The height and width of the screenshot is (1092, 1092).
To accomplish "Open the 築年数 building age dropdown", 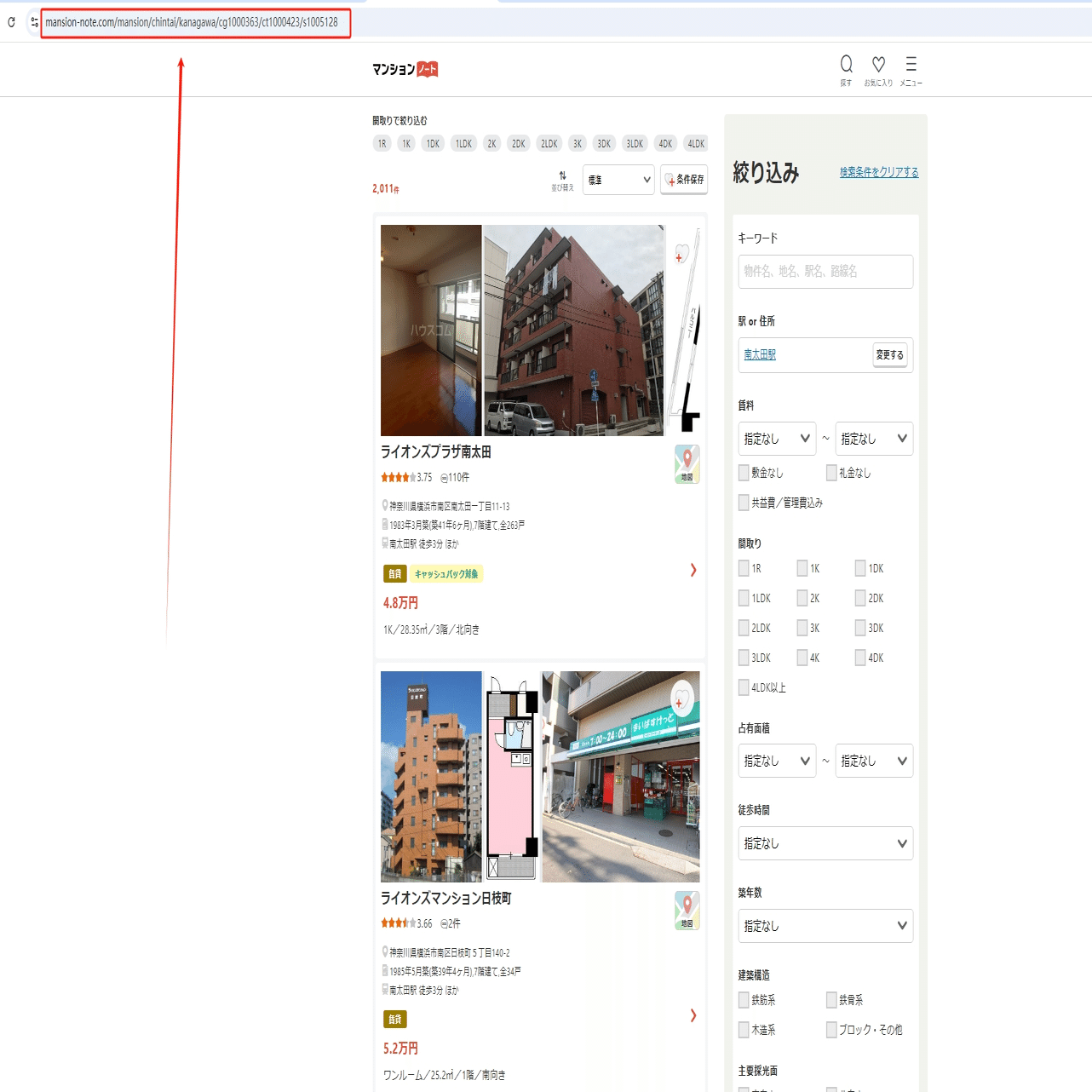I will (825, 926).
